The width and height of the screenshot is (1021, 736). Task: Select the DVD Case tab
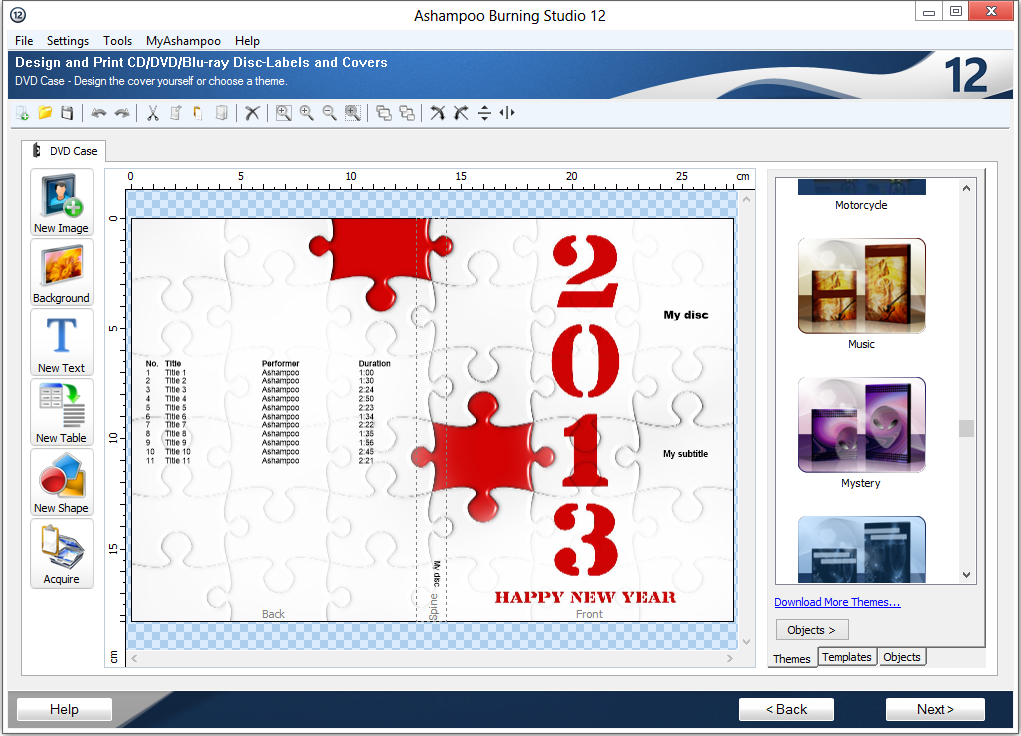click(64, 151)
